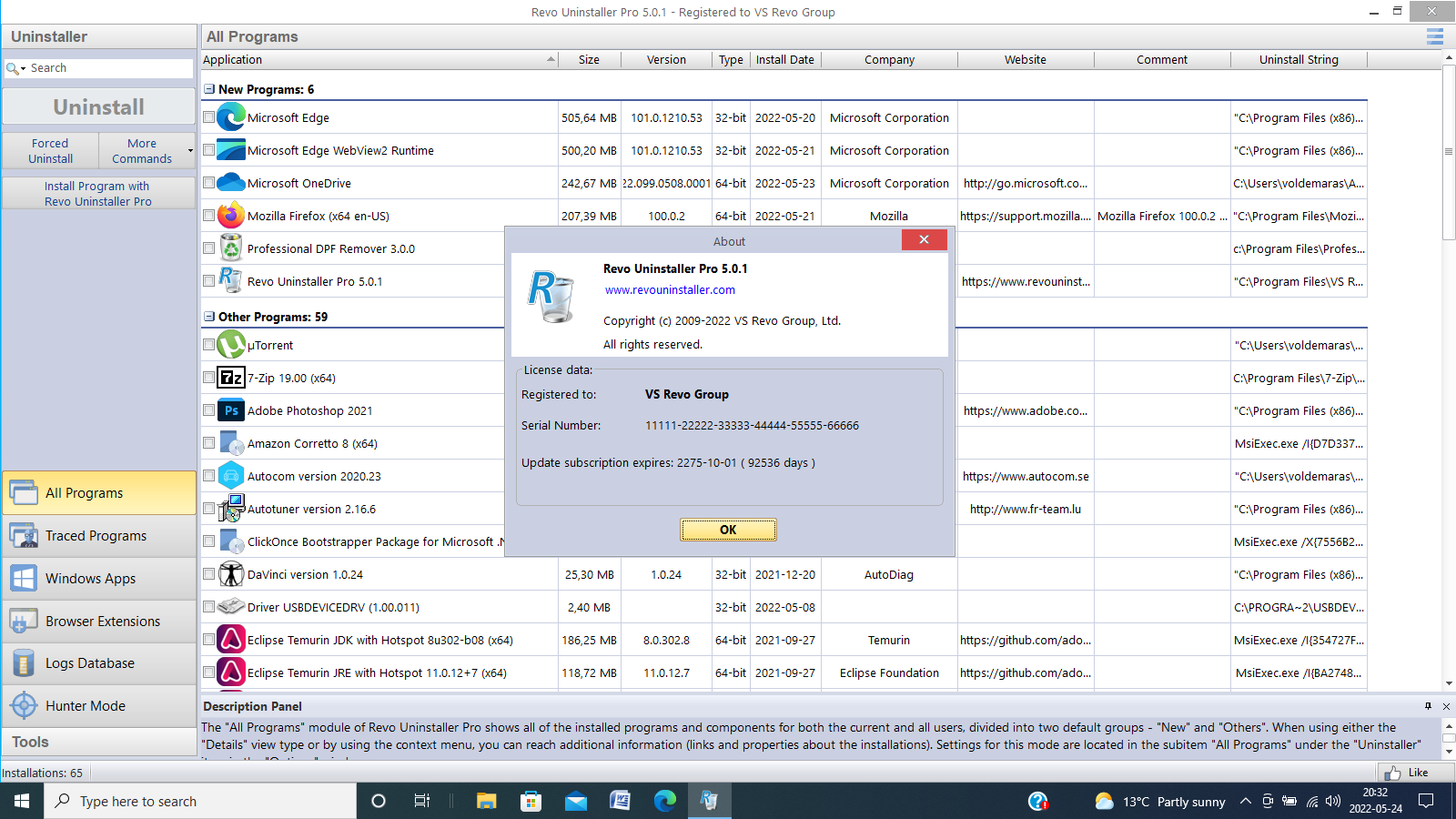This screenshot has height=819, width=1456.
Task: Click the Eclipse Temurin JRE icon
Action: click(x=231, y=672)
